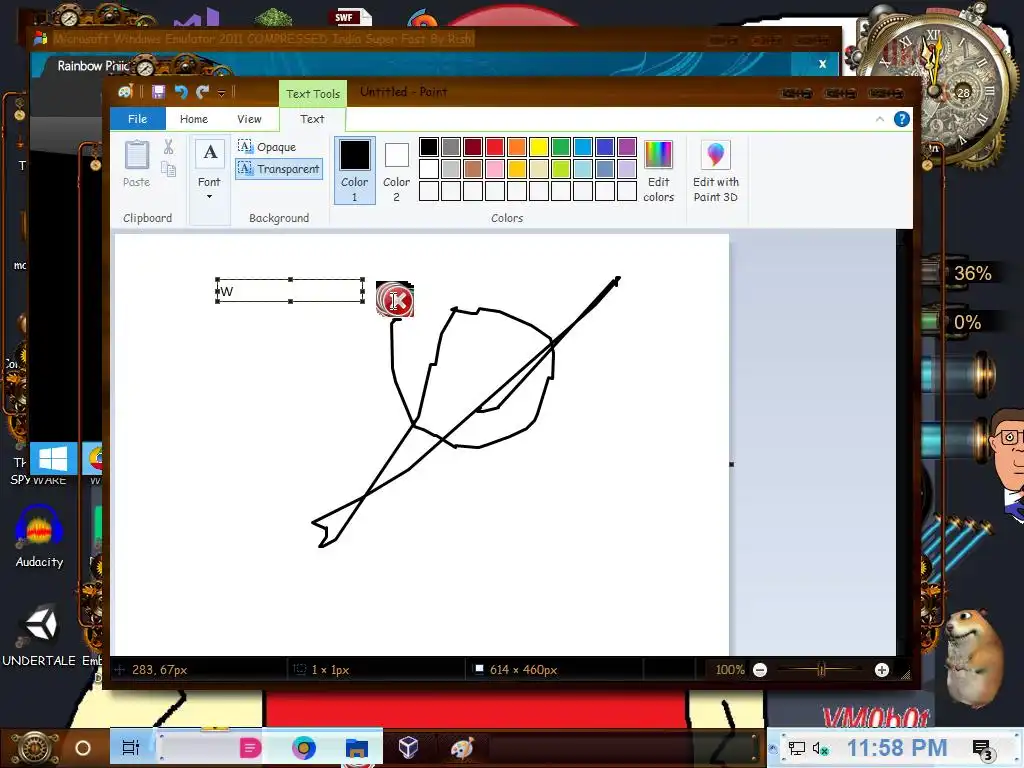Activate Color 1 foreground selector
Image resolution: width=1024 pixels, height=768 pixels.
point(355,170)
